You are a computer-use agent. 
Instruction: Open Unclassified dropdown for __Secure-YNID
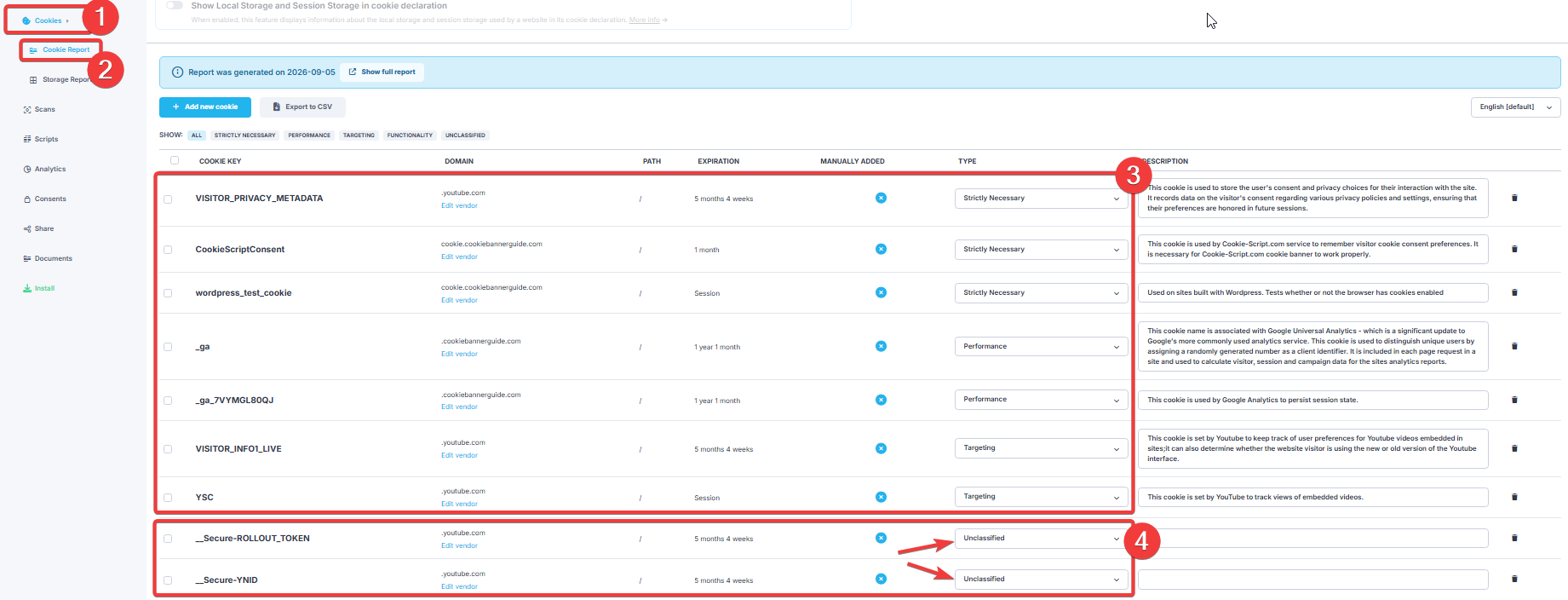coord(1041,580)
